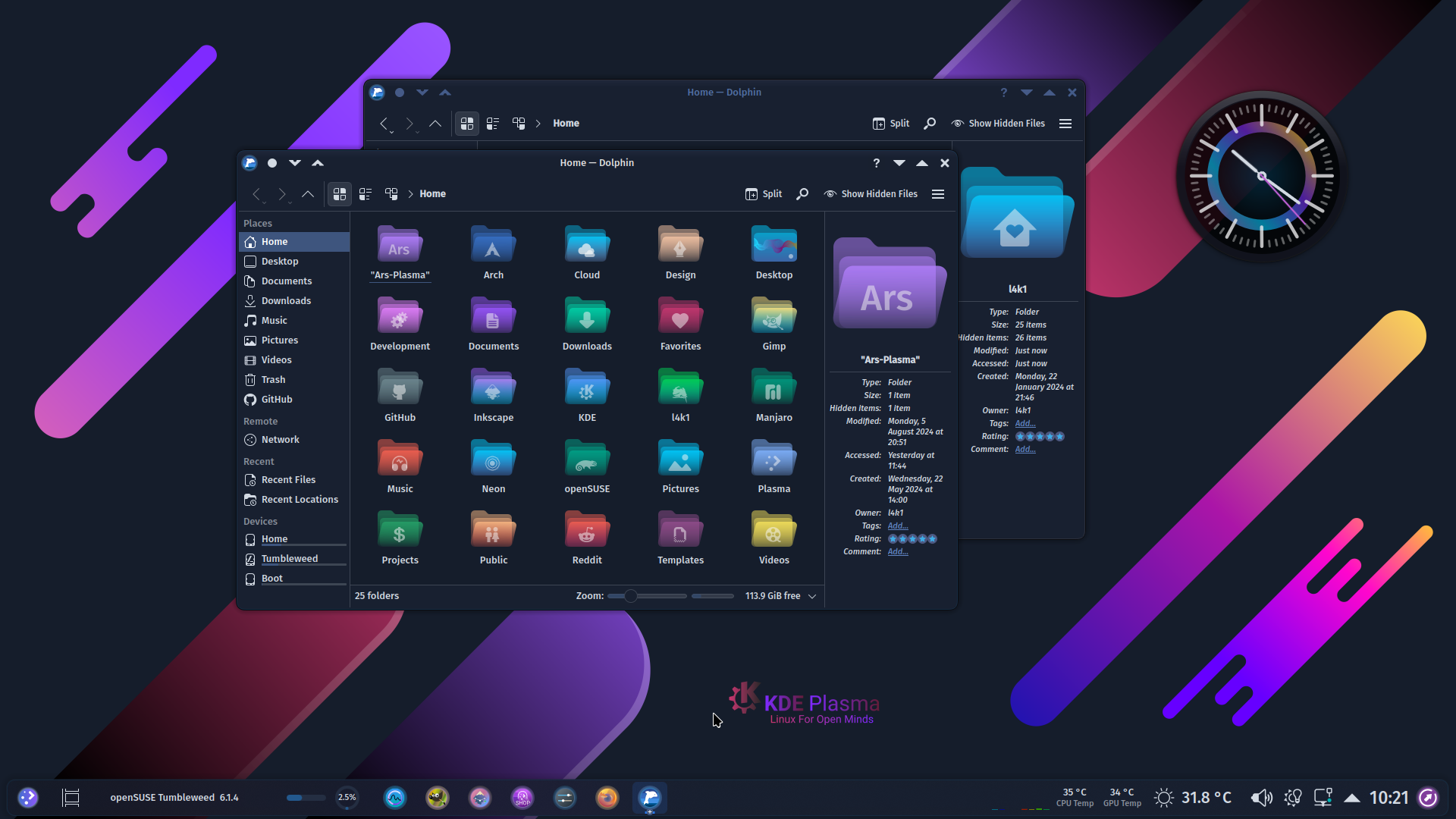The height and width of the screenshot is (819, 1456).
Task: Click Add comment link in back window panel
Action: coord(1025,450)
